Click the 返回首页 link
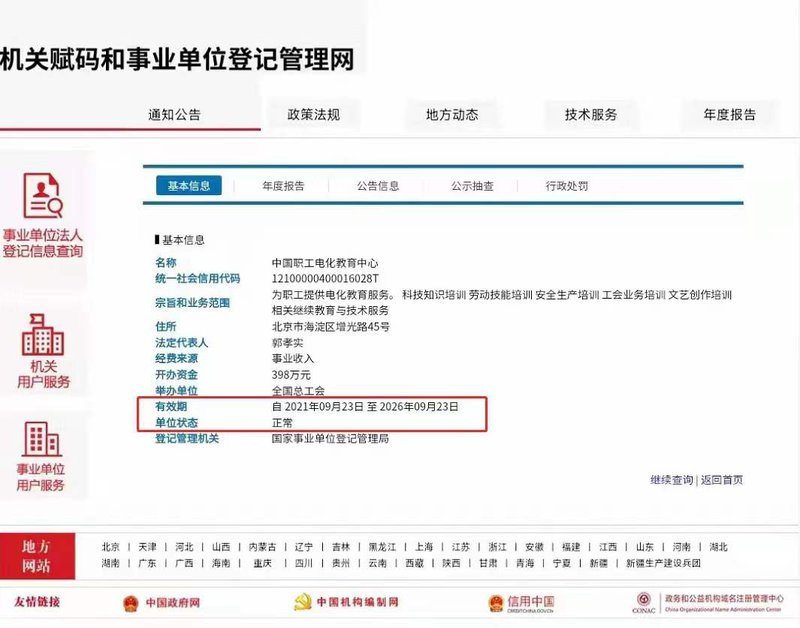 722,480
